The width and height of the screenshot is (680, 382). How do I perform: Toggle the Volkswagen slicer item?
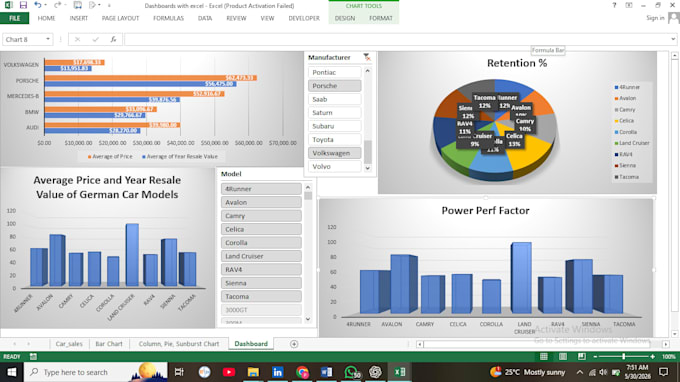coord(334,153)
